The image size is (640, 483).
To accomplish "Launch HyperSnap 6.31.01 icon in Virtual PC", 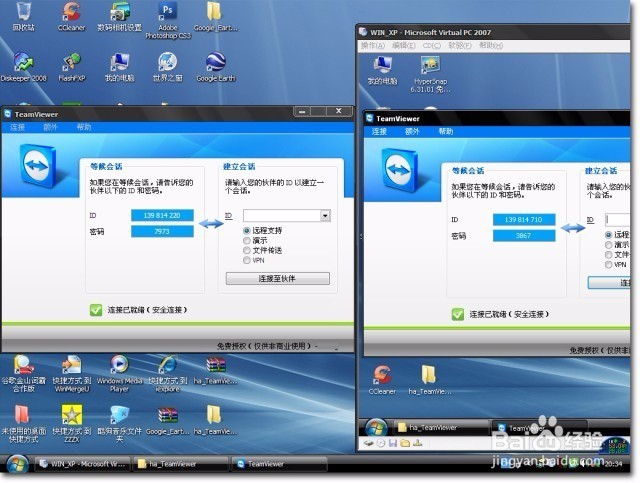I will pyautogui.click(x=430, y=74).
